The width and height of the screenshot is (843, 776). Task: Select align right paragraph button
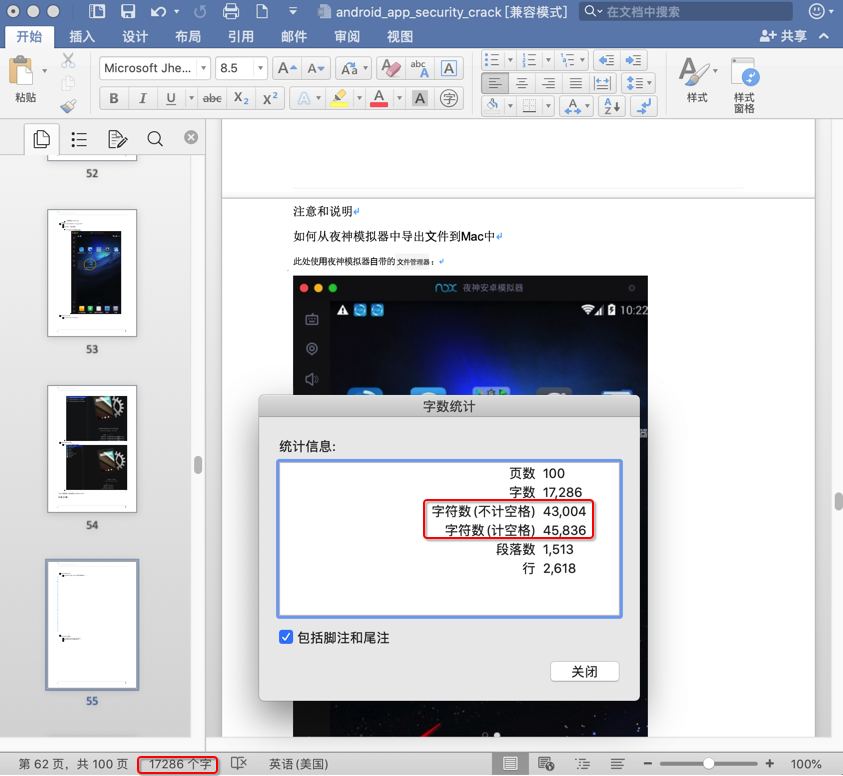548,83
